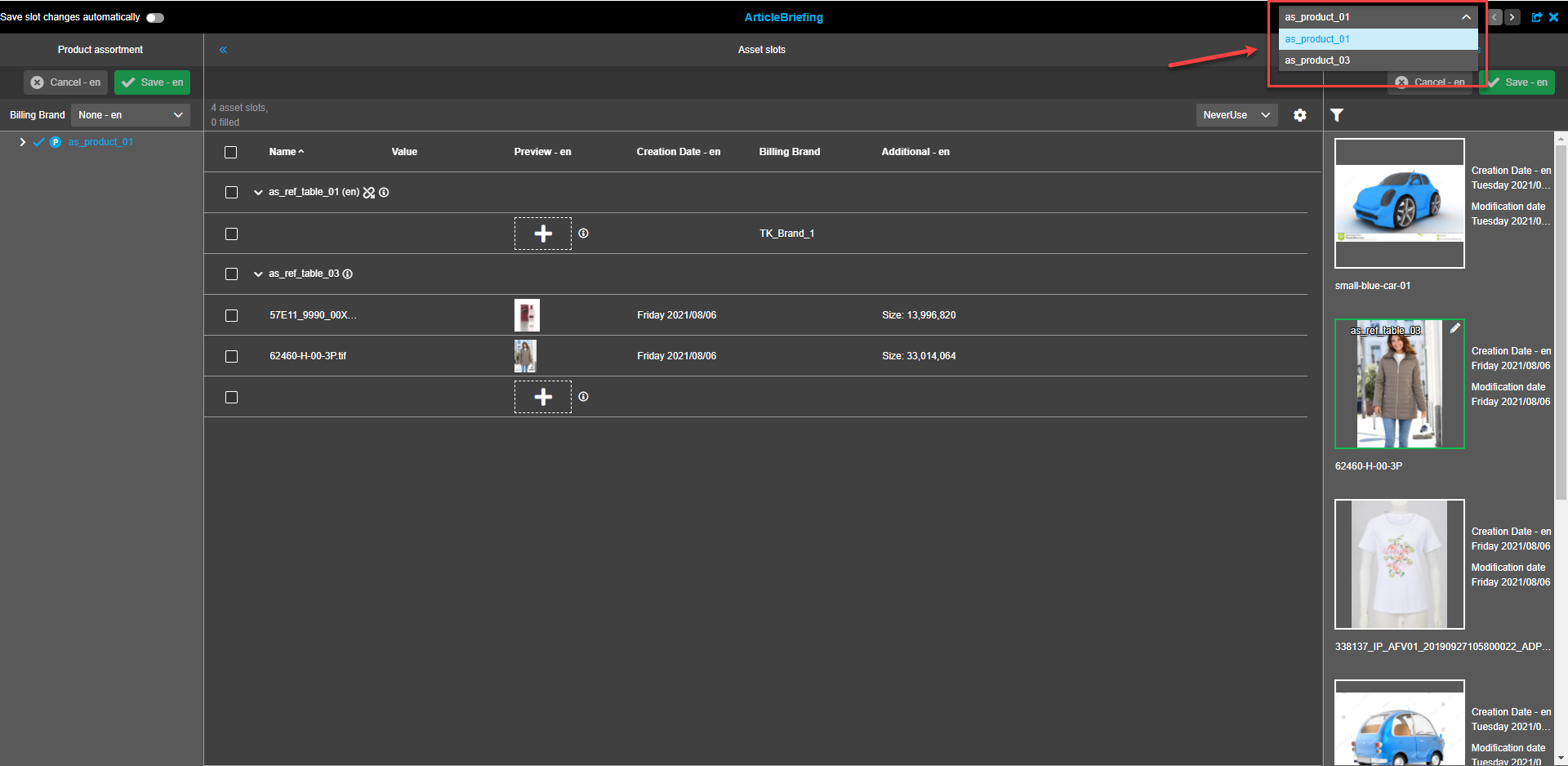1568x766 pixels.
Task: Check the select-all checkbox in the table header
Action: (230, 152)
